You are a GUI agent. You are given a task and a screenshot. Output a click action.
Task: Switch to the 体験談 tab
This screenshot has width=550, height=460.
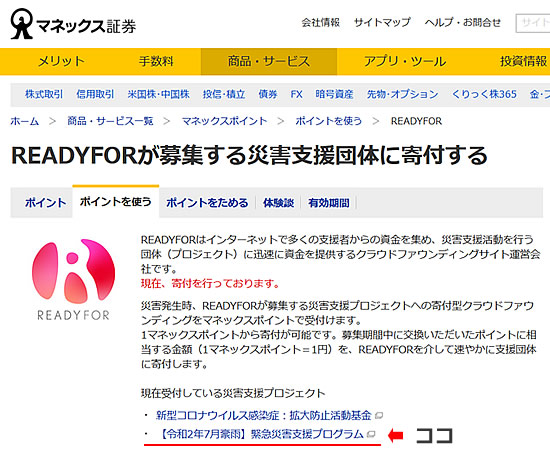point(279,203)
